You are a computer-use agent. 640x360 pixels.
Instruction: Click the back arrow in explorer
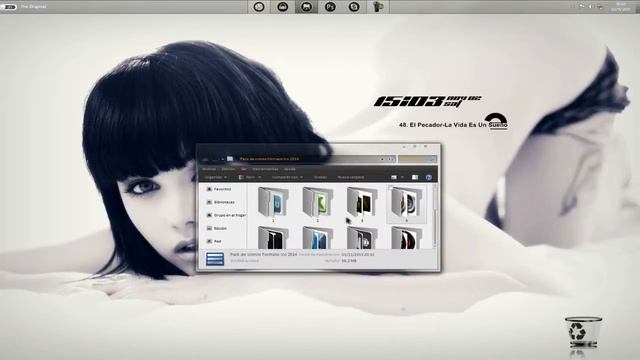click(205, 159)
